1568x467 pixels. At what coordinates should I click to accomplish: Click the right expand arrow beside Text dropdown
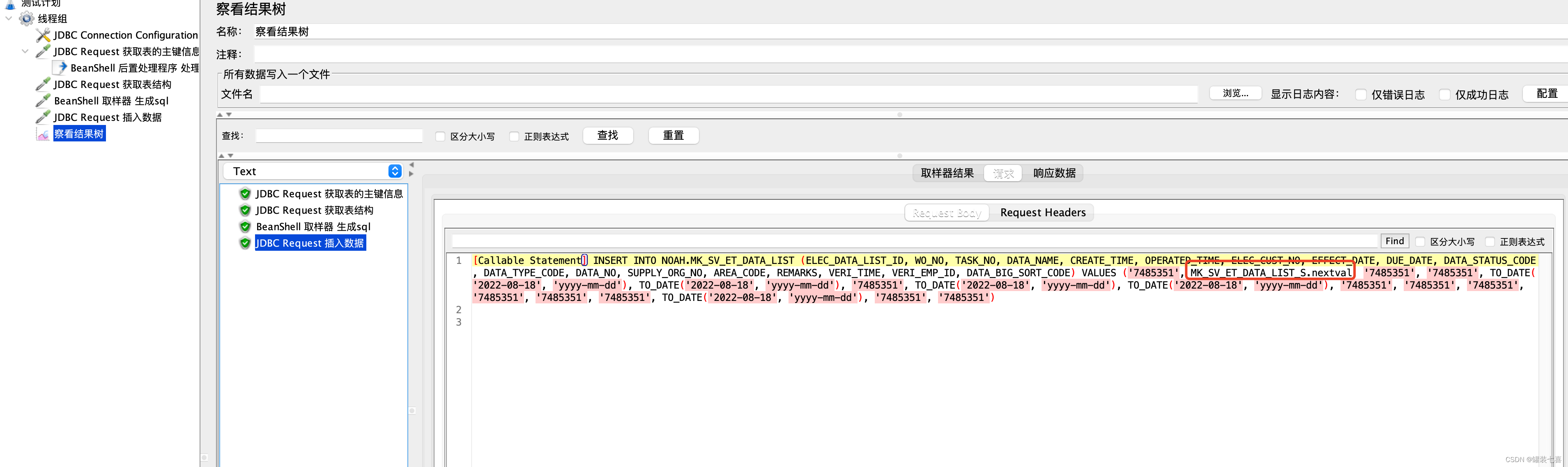(412, 174)
